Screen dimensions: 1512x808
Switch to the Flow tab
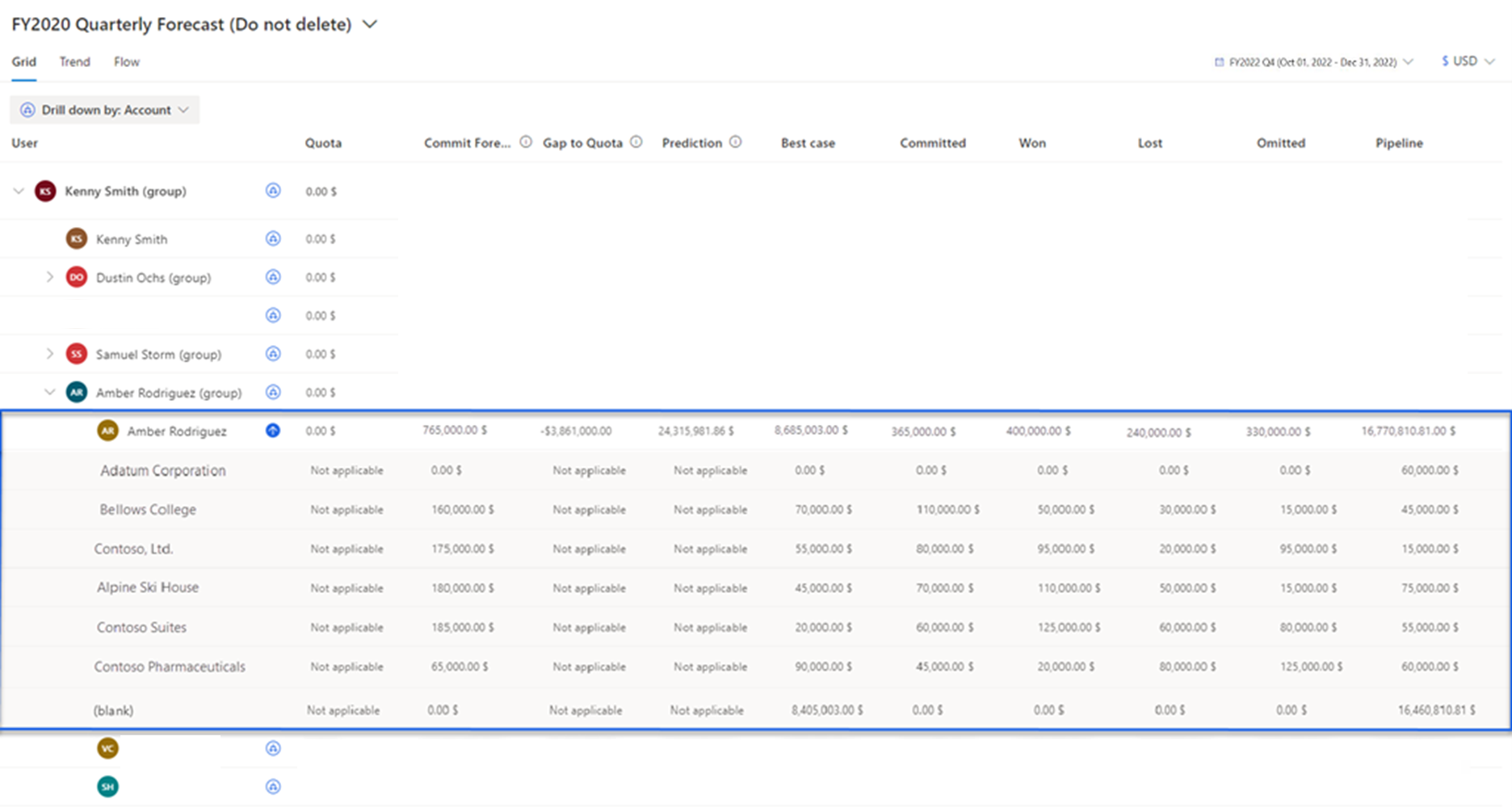(x=127, y=61)
